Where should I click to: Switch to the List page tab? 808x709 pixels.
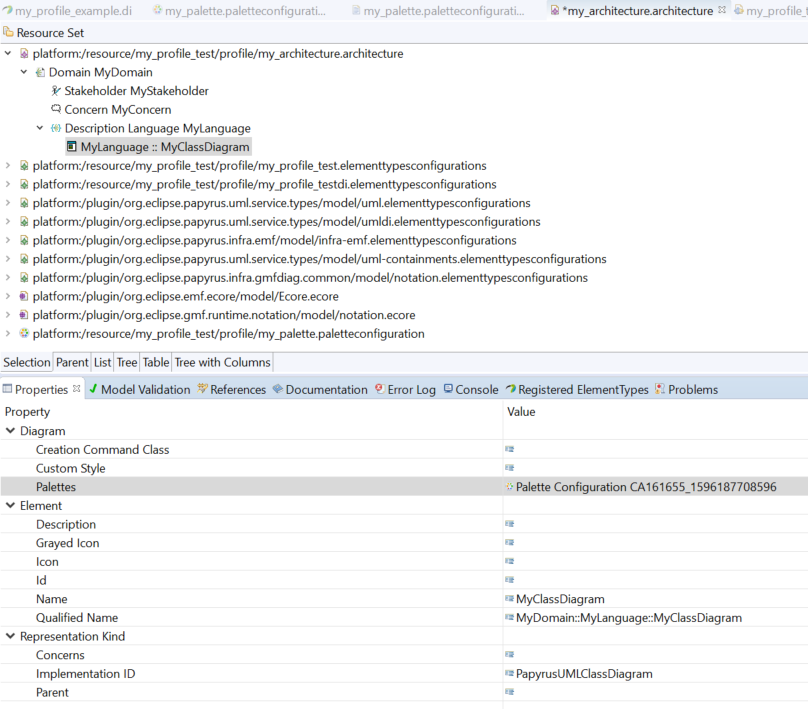coord(103,362)
